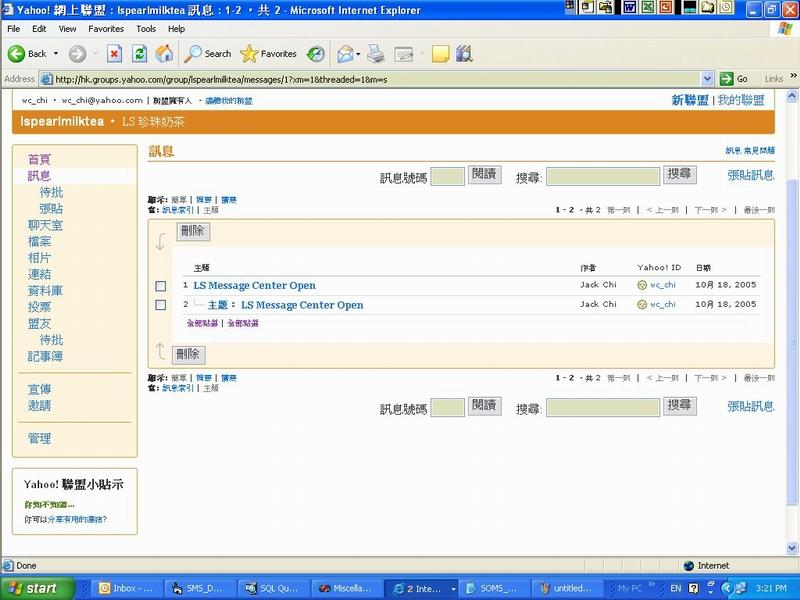Open the File menu
Viewport: 800px width, 600px height.
click(x=14, y=29)
